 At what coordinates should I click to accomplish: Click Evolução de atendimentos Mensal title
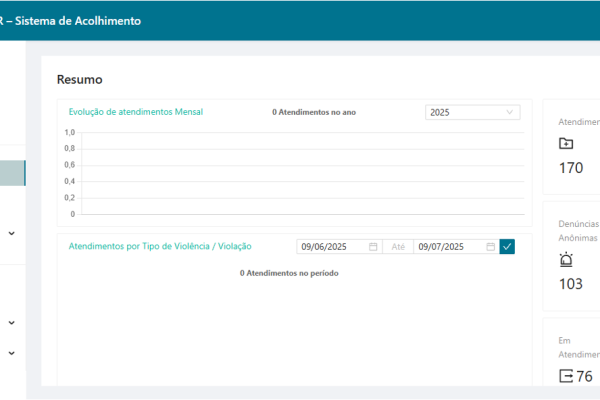[x=133, y=112]
